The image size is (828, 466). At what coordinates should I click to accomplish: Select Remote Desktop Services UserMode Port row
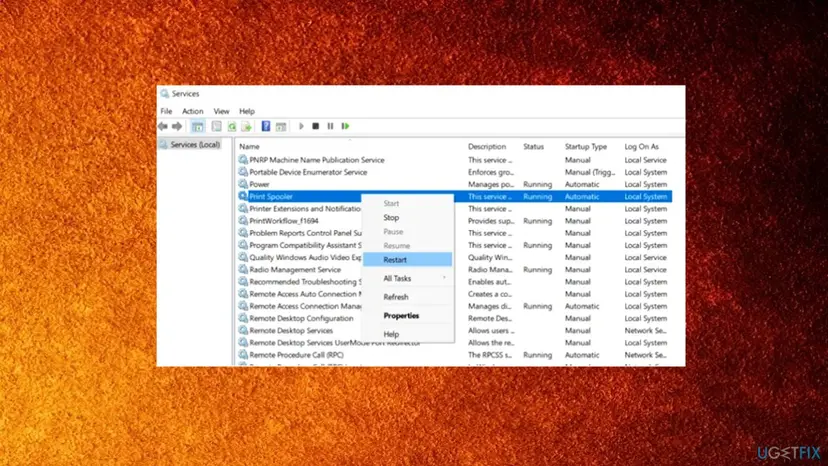click(454, 342)
